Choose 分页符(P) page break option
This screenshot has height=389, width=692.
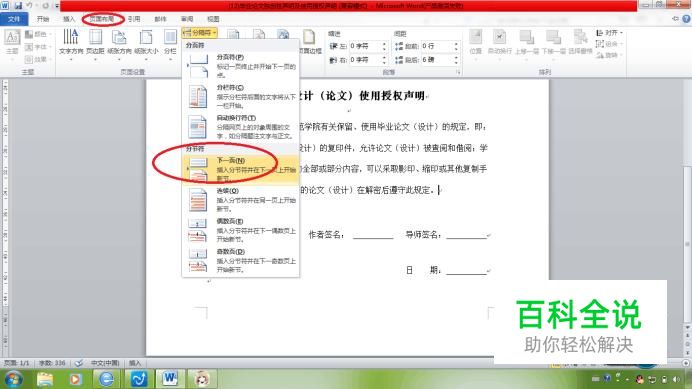241,66
